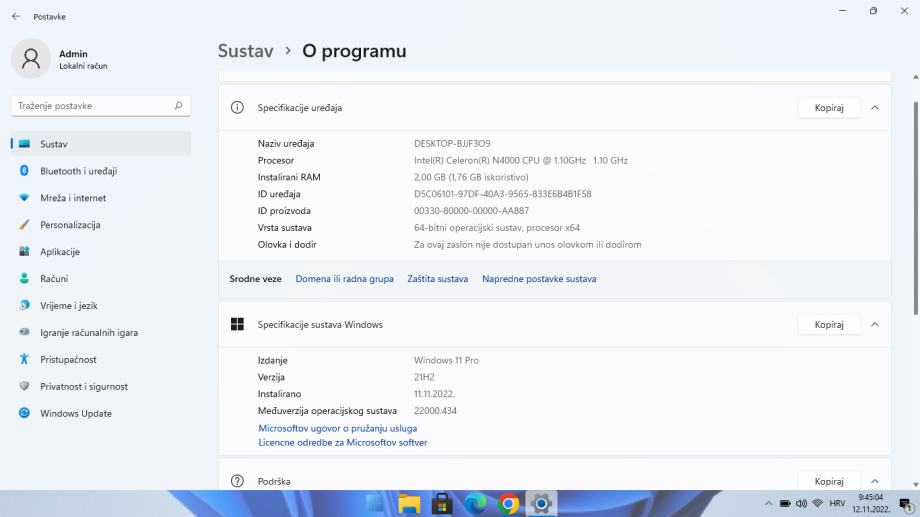Select Sustav in the sidebar
This screenshot has width=920, height=517.
coord(101,144)
